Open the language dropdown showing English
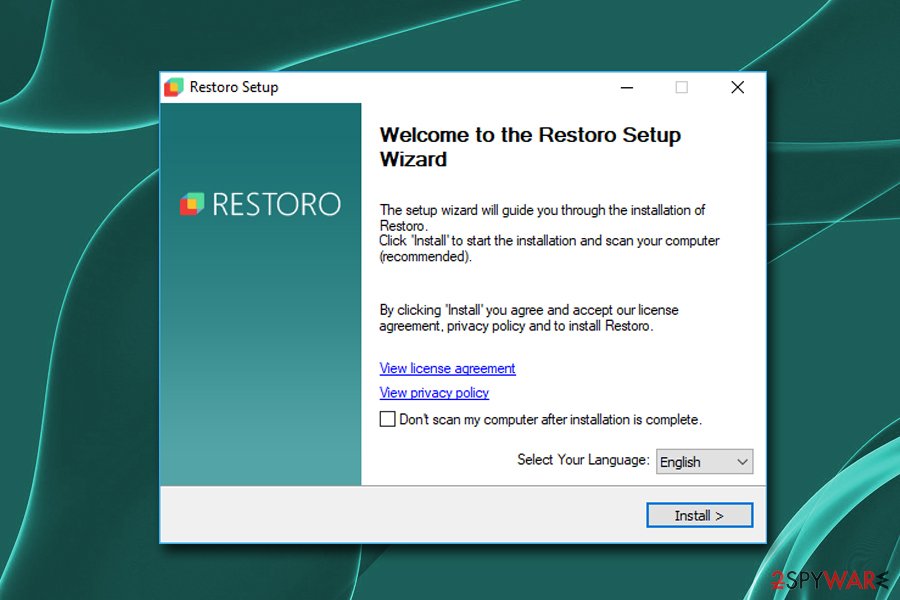Screen dimensions: 900x600 coord(704,462)
